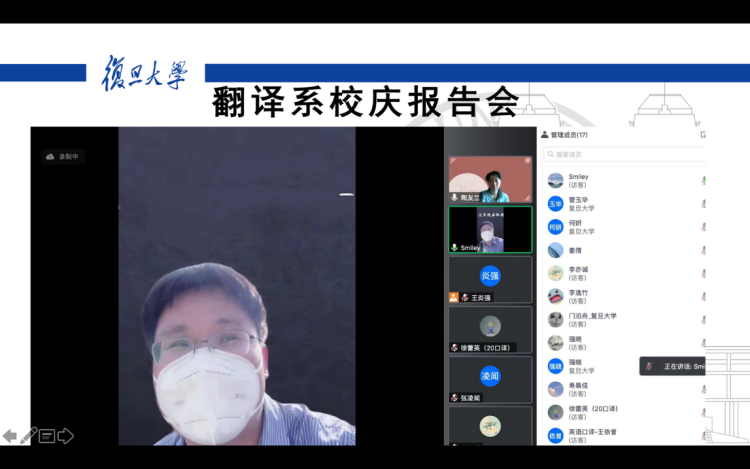Open the 王炎强 video tile
Screen dimensions: 750x469
490,279
